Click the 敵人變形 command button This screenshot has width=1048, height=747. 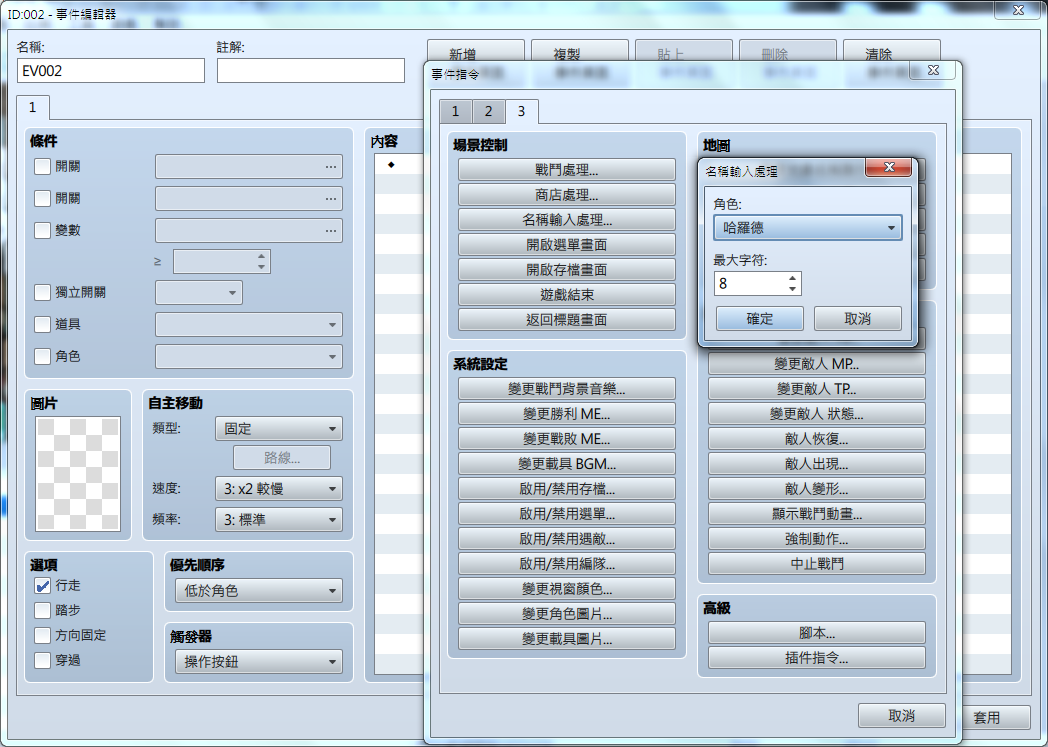(817, 489)
